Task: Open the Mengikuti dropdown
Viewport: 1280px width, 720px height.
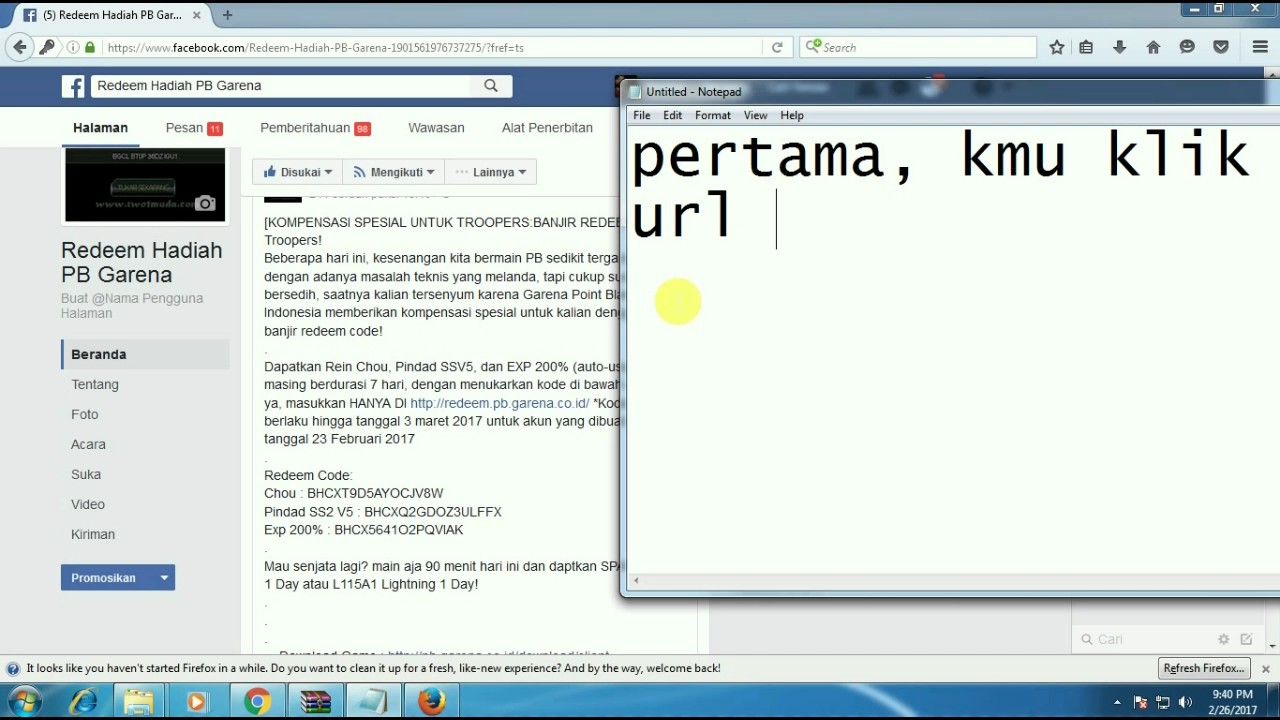Action: coord(394,172)
